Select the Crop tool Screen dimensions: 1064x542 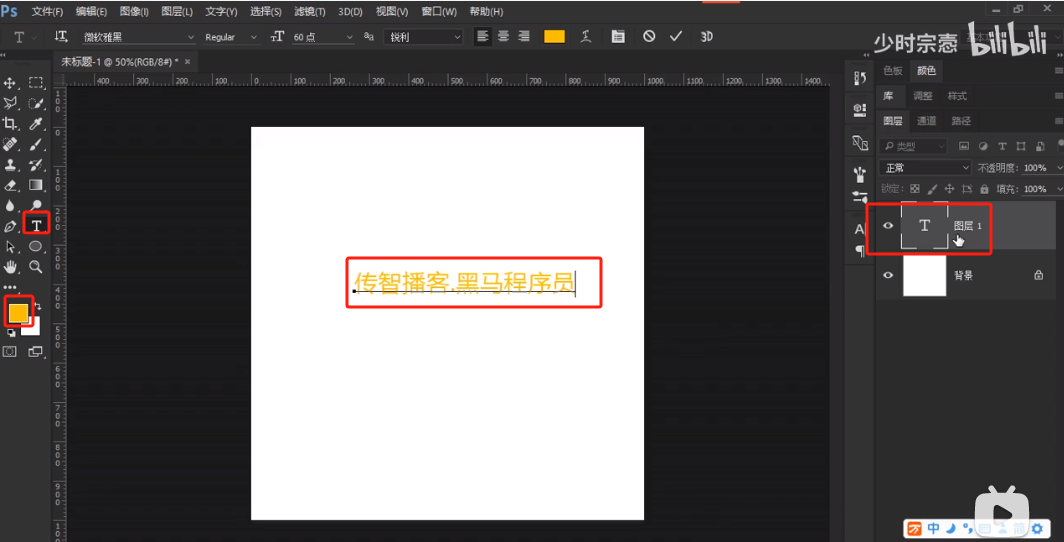pyautogui.click(x=10, y=123)
